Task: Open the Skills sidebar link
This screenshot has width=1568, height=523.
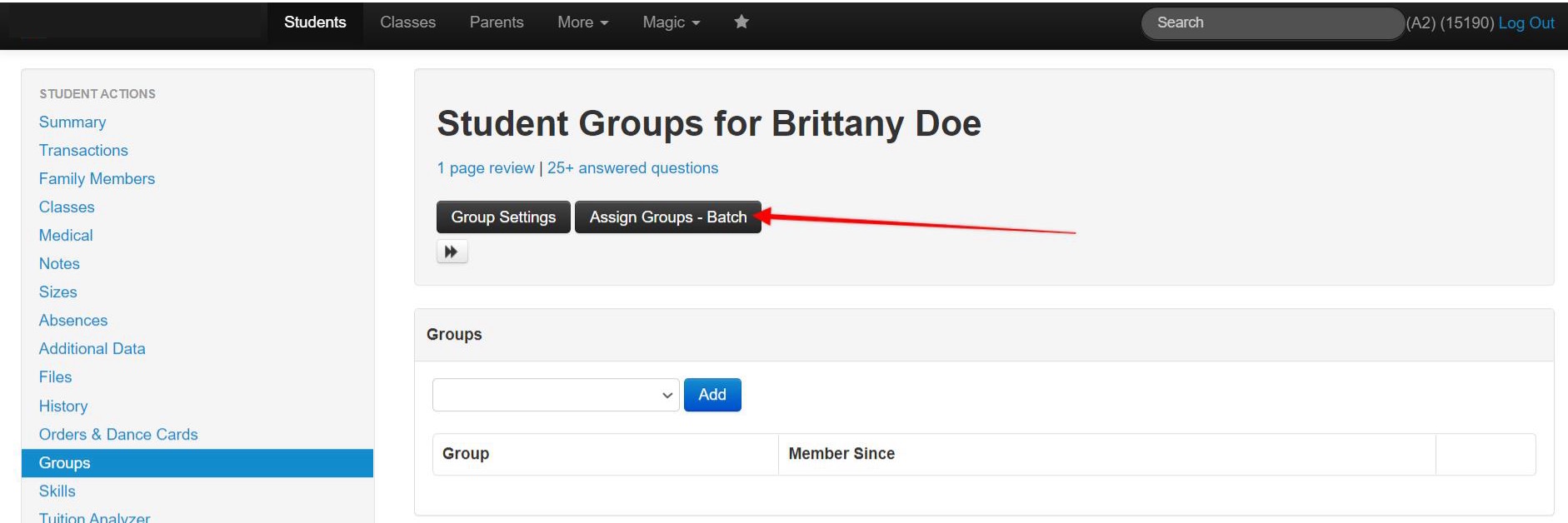Action: click(x=57, y=491)
